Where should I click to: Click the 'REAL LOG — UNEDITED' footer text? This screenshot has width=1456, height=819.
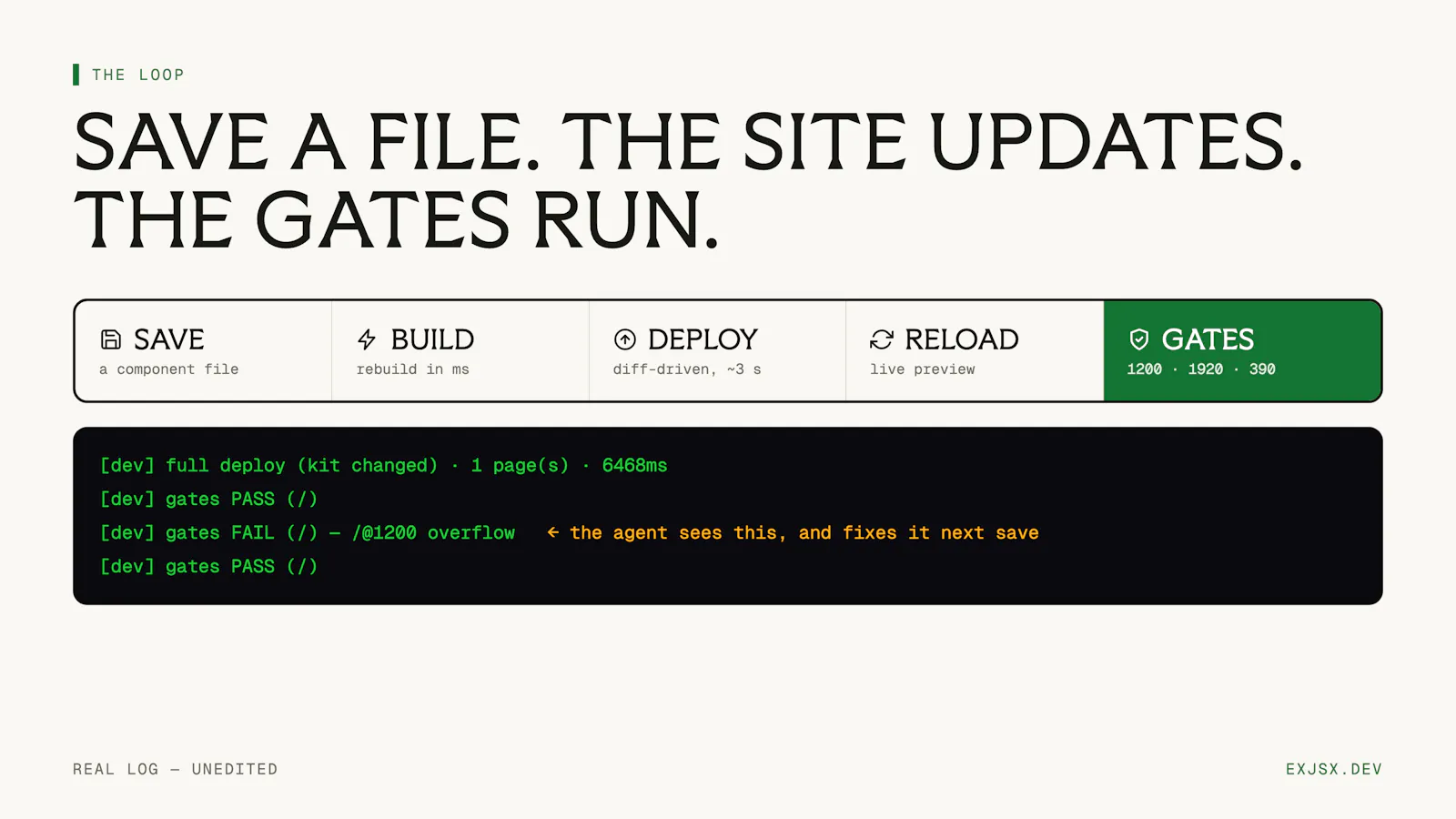pos(175,769)
